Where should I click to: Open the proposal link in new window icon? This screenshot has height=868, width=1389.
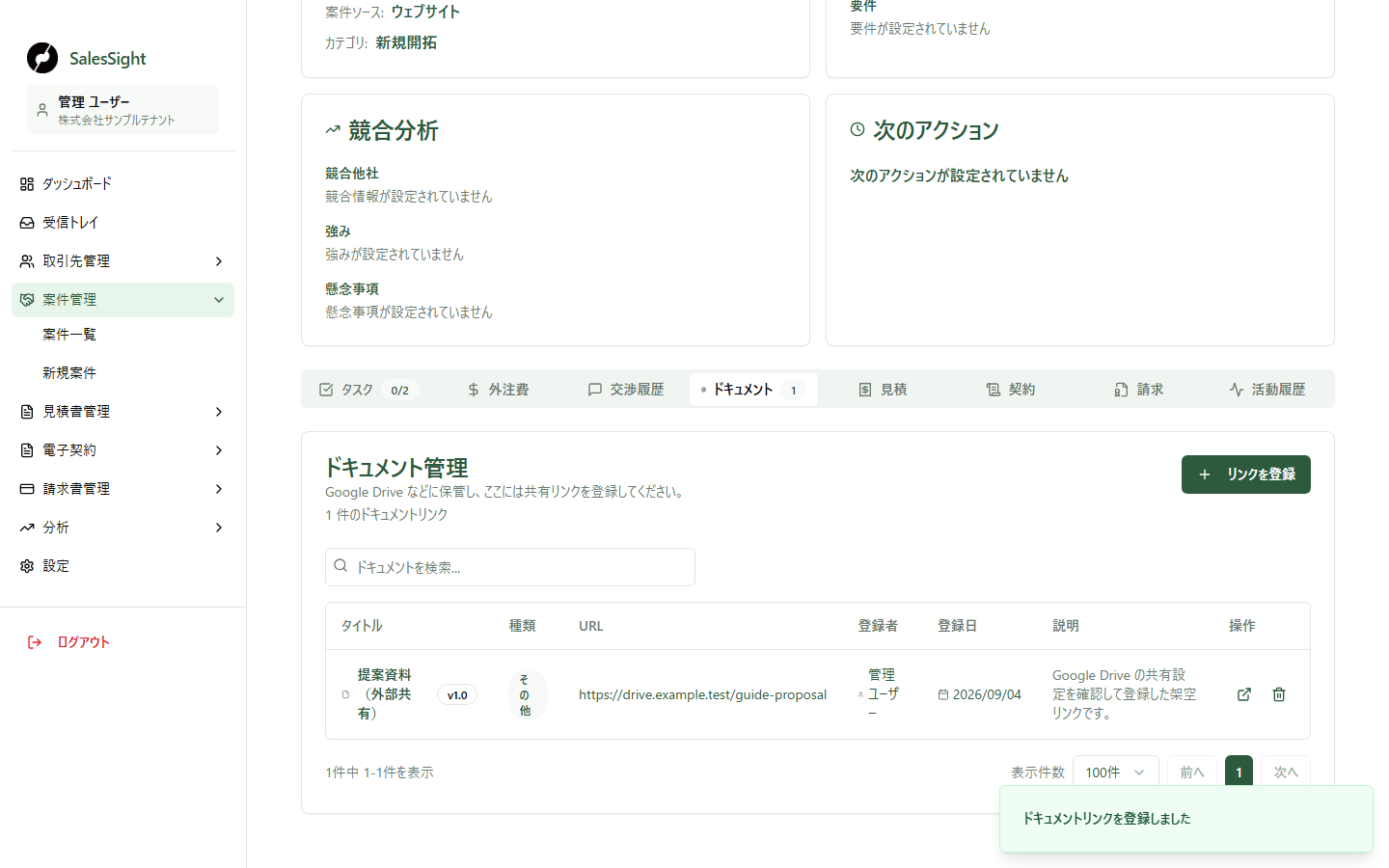(1244, 694)
